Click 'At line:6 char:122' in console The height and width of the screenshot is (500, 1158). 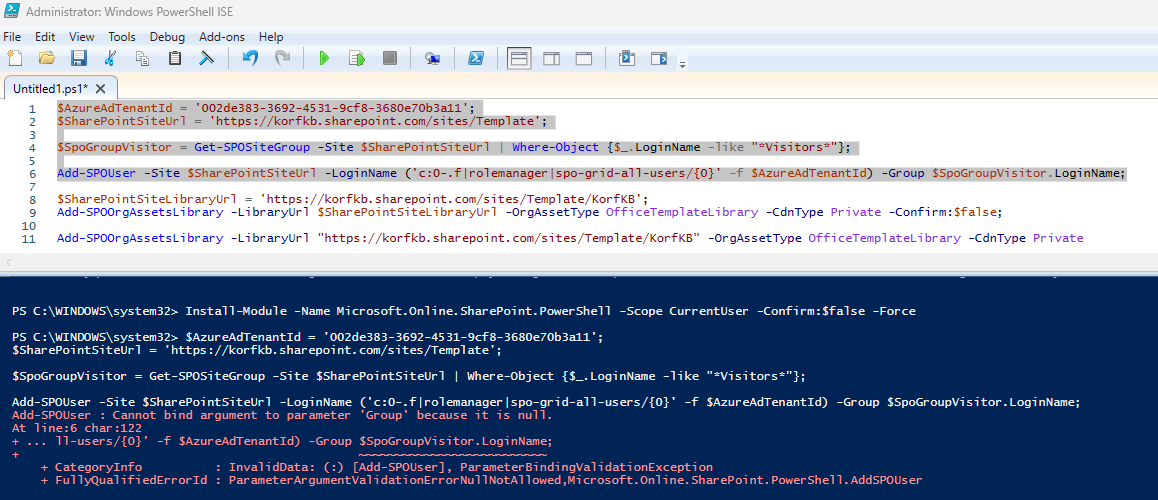(x=76, y=428)
